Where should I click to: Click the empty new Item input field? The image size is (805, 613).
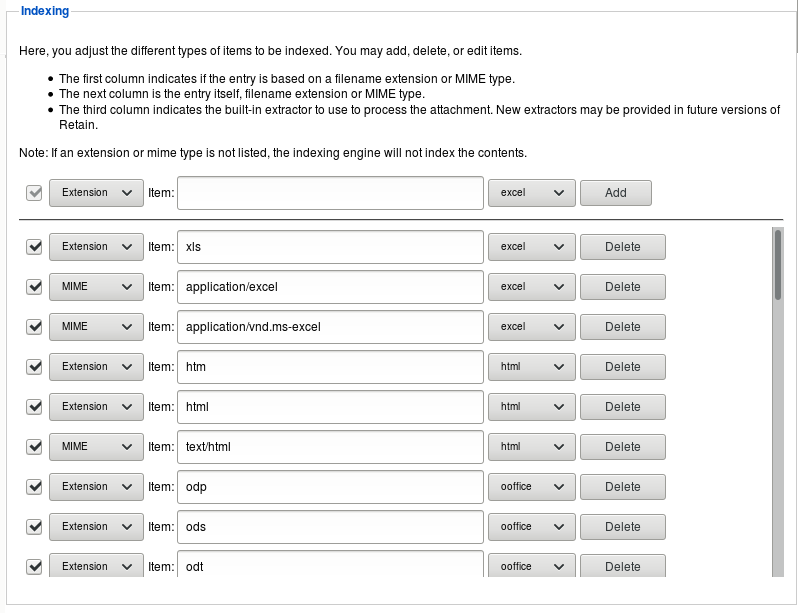pos(330,192)
